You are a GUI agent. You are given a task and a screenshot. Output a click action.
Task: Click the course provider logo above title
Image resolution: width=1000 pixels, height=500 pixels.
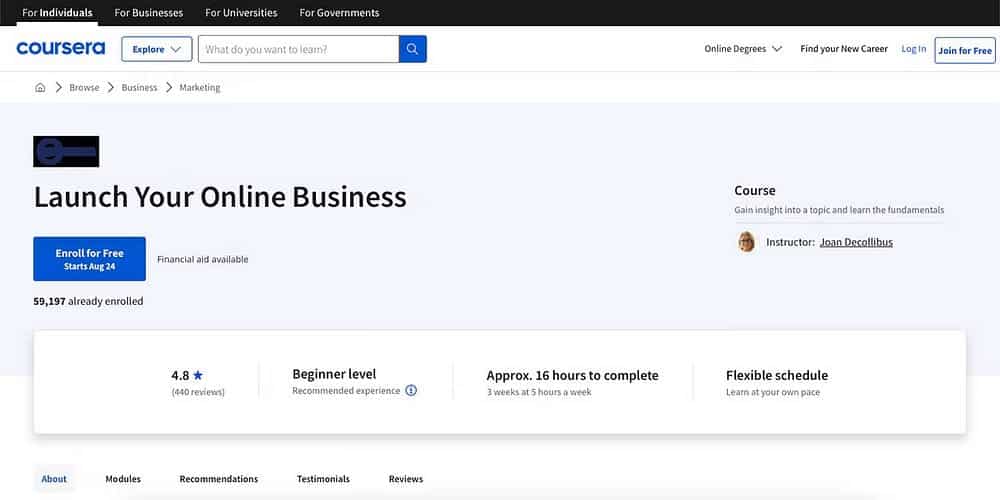tap(66, 152)
